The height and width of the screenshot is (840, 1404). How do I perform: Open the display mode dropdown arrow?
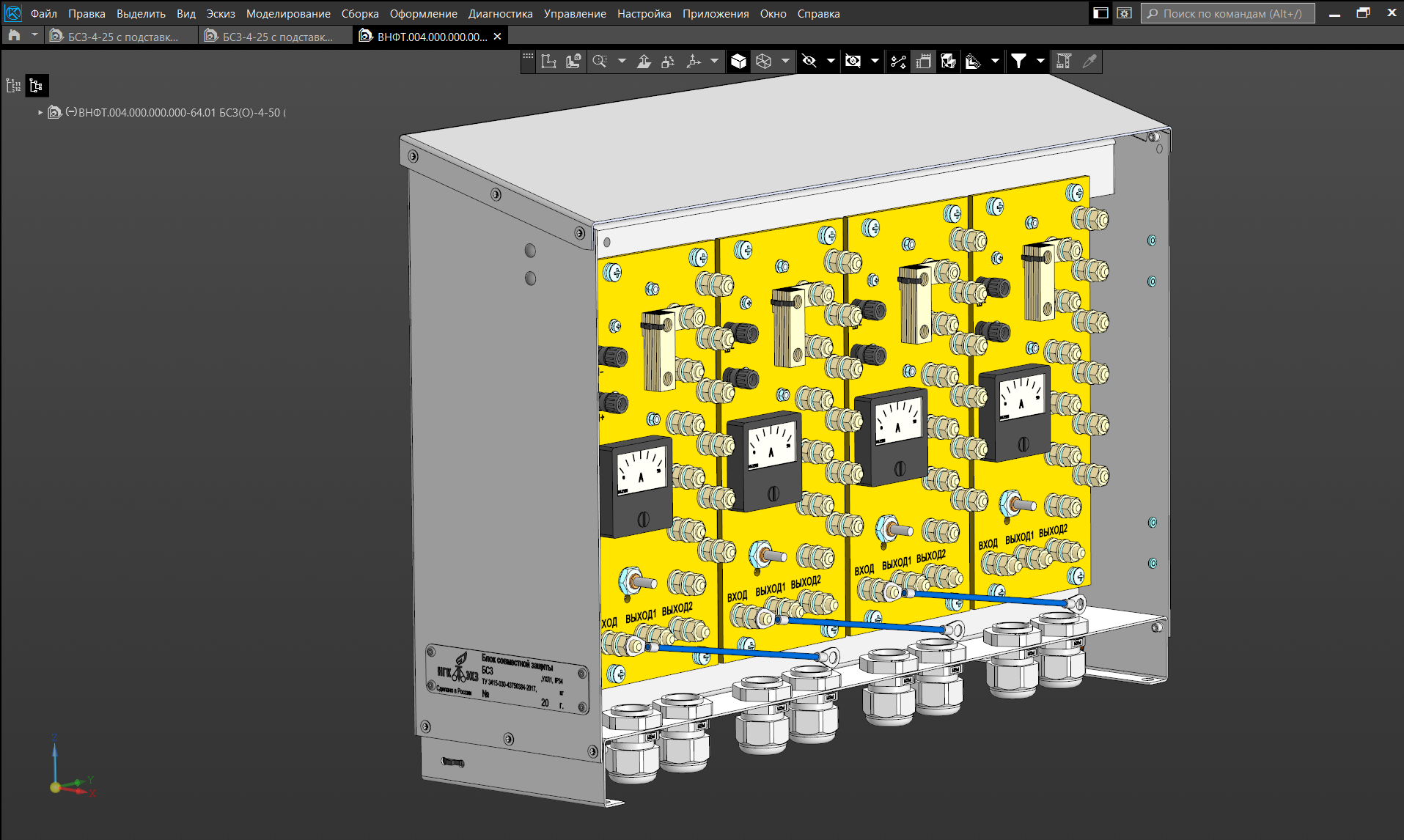coord(785,62)
